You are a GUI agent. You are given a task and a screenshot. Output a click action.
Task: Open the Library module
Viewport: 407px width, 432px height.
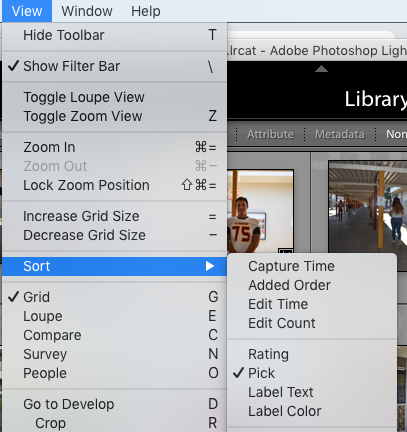tap(376, 99)
